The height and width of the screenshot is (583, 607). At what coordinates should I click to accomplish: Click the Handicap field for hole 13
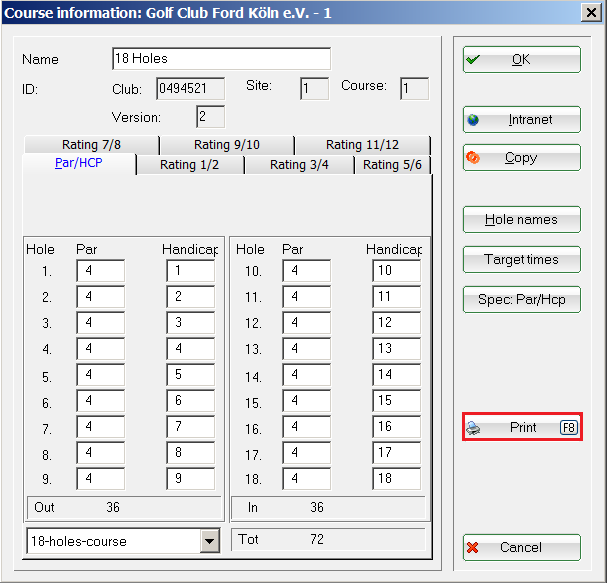(396, 348)
